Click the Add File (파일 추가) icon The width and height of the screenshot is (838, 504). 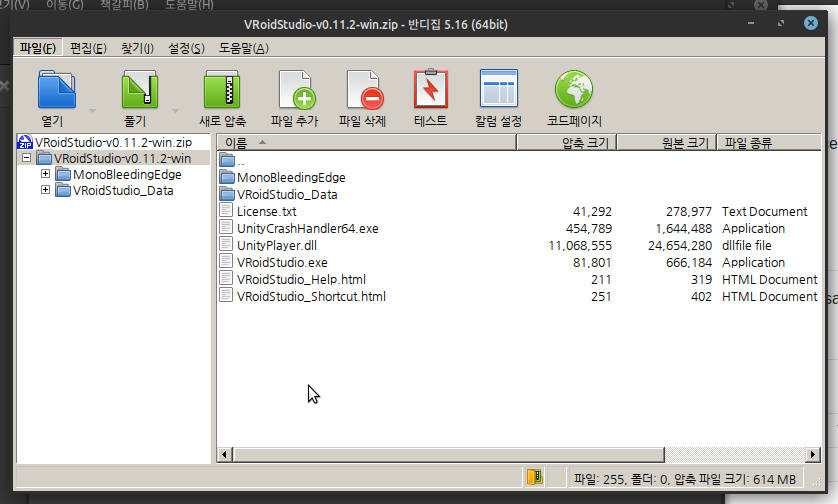[297, 89]
